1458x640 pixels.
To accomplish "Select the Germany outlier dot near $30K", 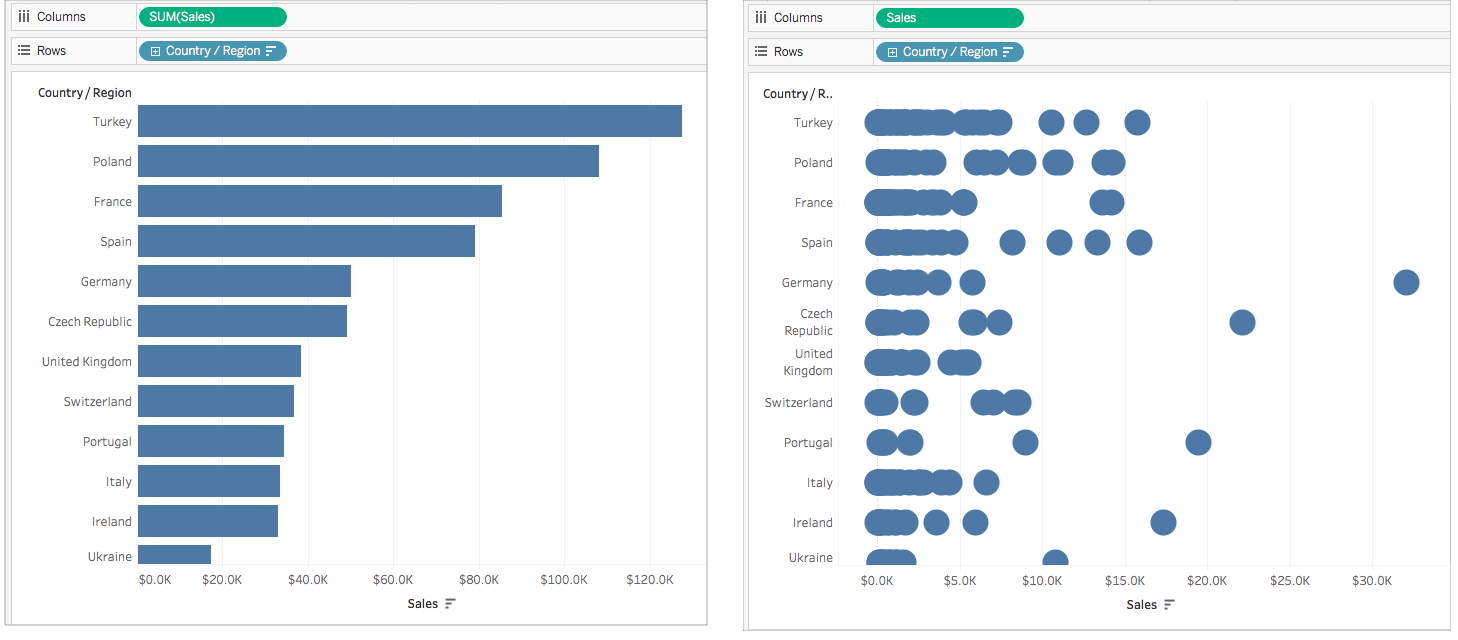I will (1406, 282).
